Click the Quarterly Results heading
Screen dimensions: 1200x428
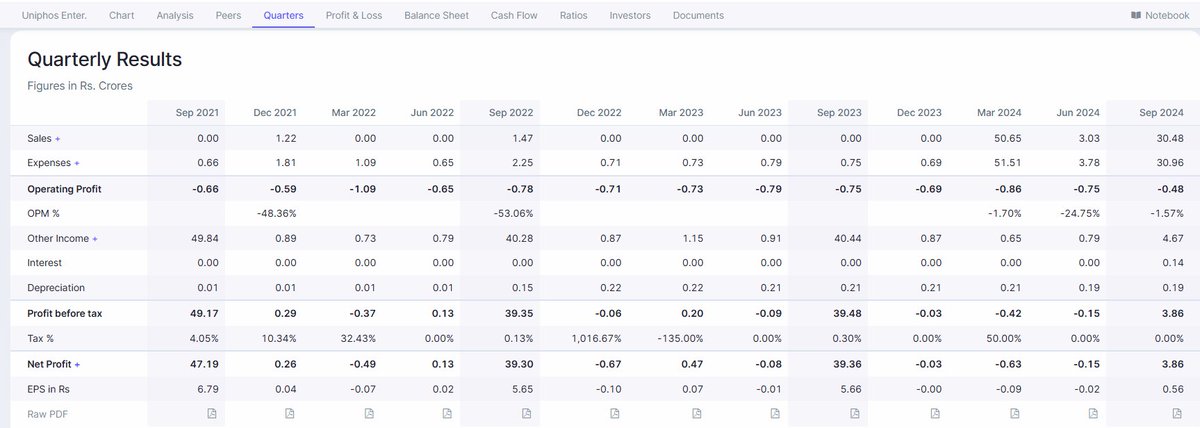point(105,60)
